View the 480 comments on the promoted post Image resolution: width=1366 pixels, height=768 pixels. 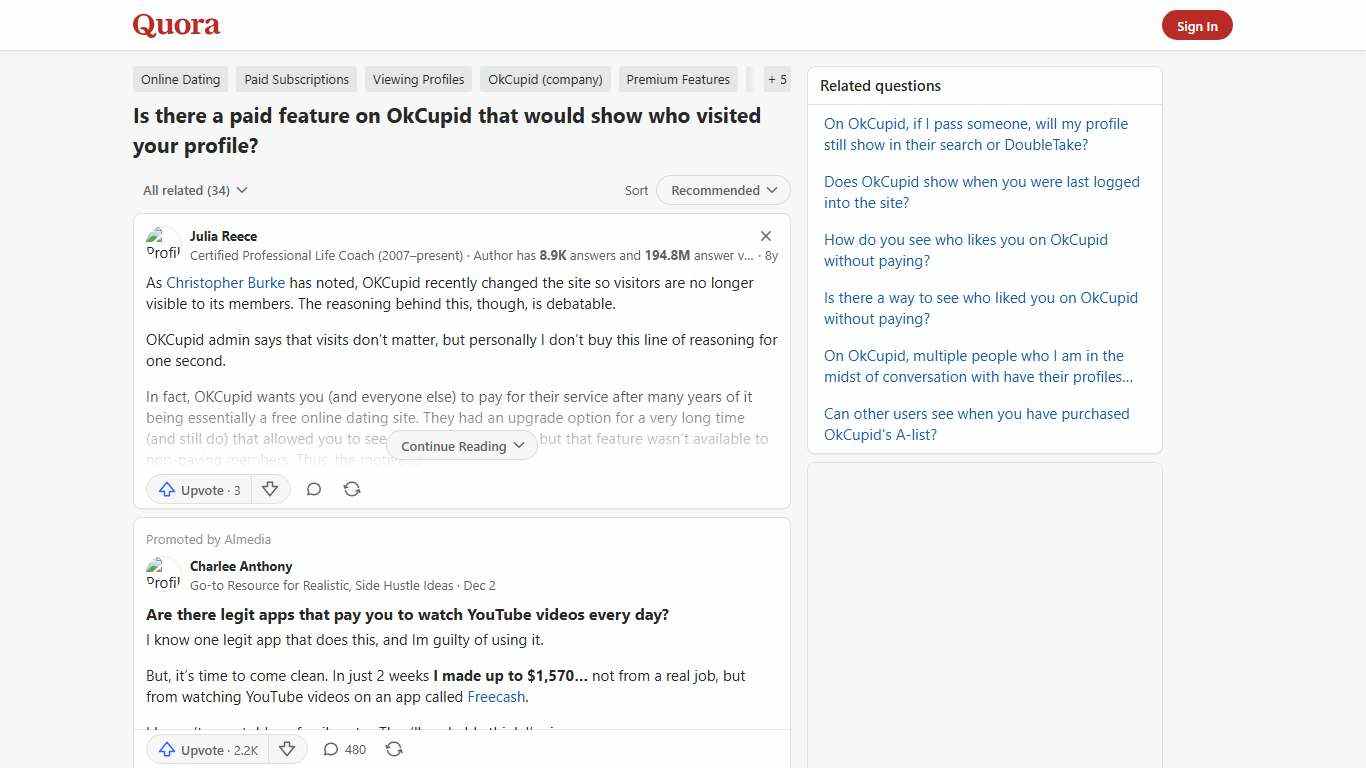[x=343, y=749]
